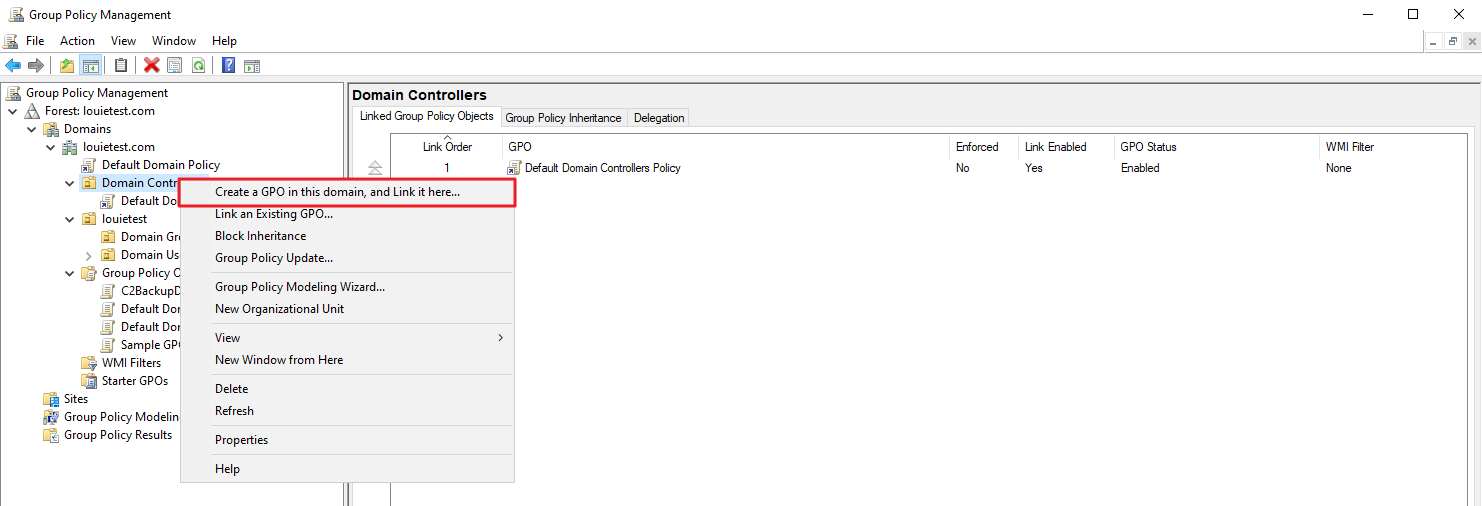Click the Group Policy Management root node icon
This screenshot has height=506, width=1482.
[14, 93]
